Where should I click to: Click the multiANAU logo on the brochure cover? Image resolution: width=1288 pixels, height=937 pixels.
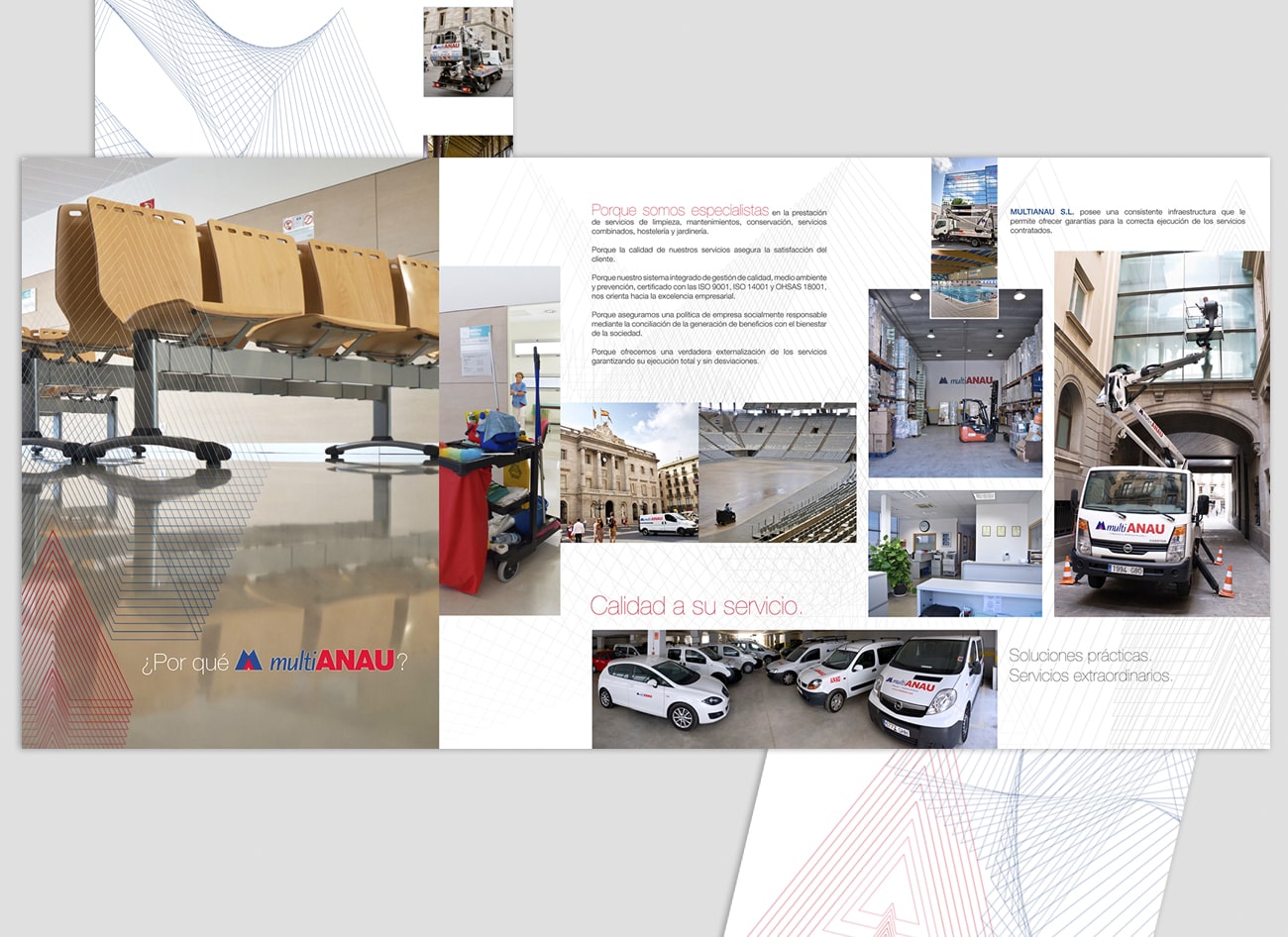tap(314, 661)
